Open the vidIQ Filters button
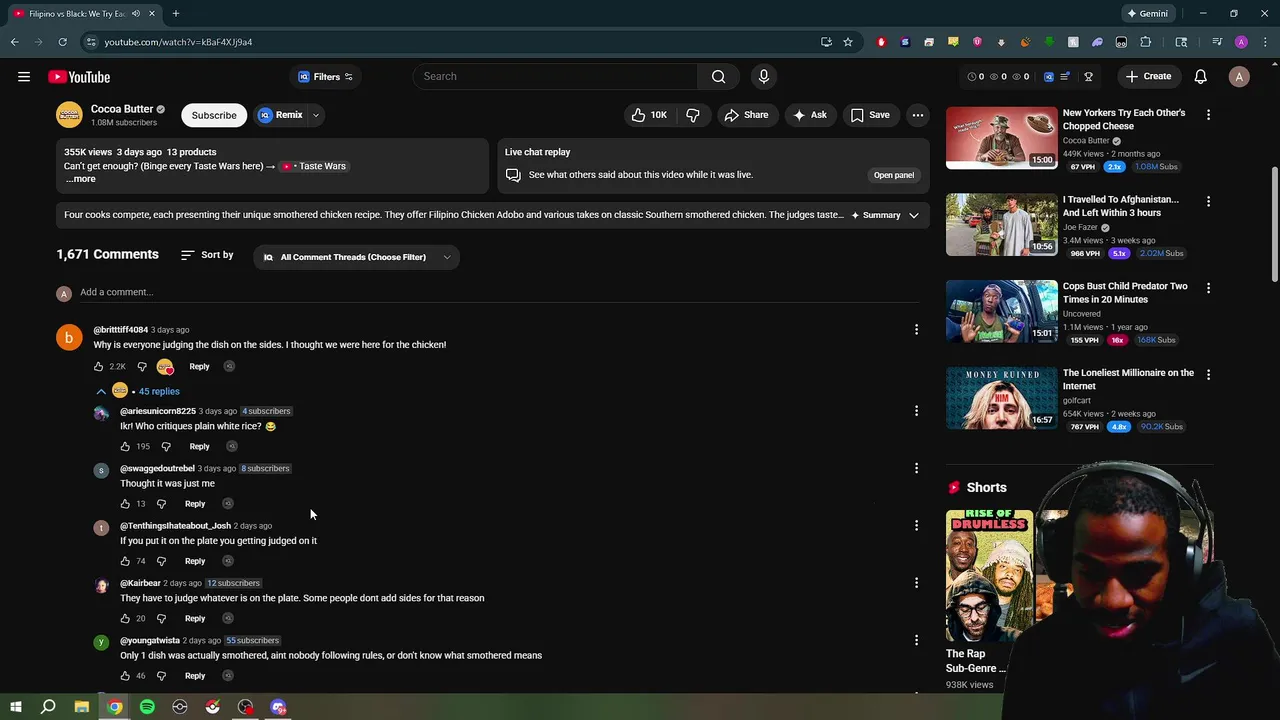 pyautogui.click(x=326, y=77)
